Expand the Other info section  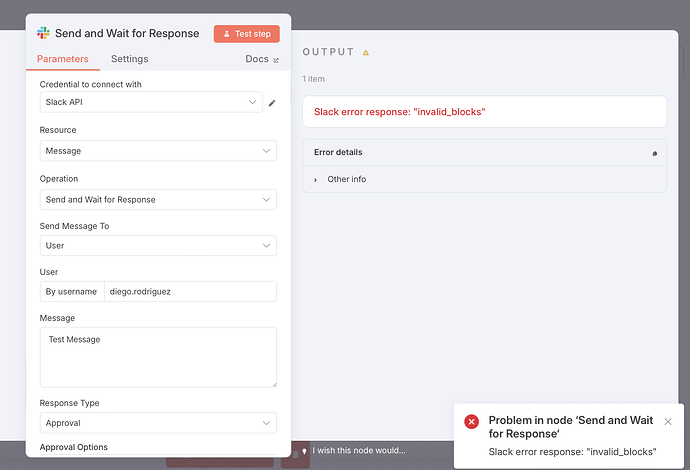point(340,180)
